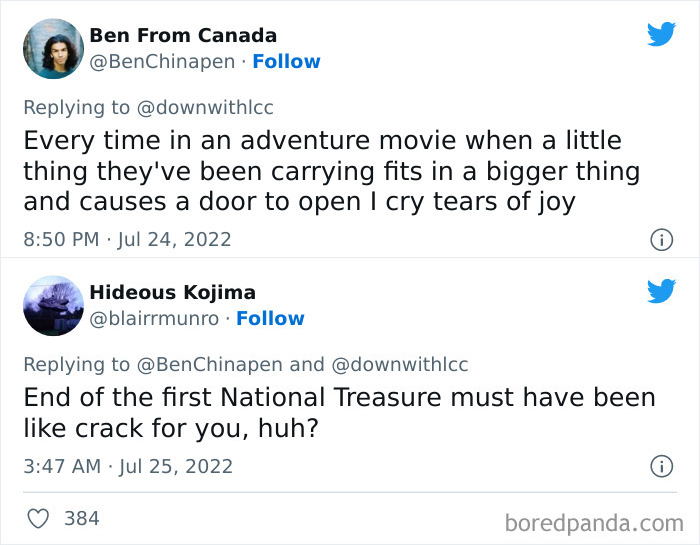The image size is (700, 545).
Task: Follow @blairrmunro
Action: [270, 318]
